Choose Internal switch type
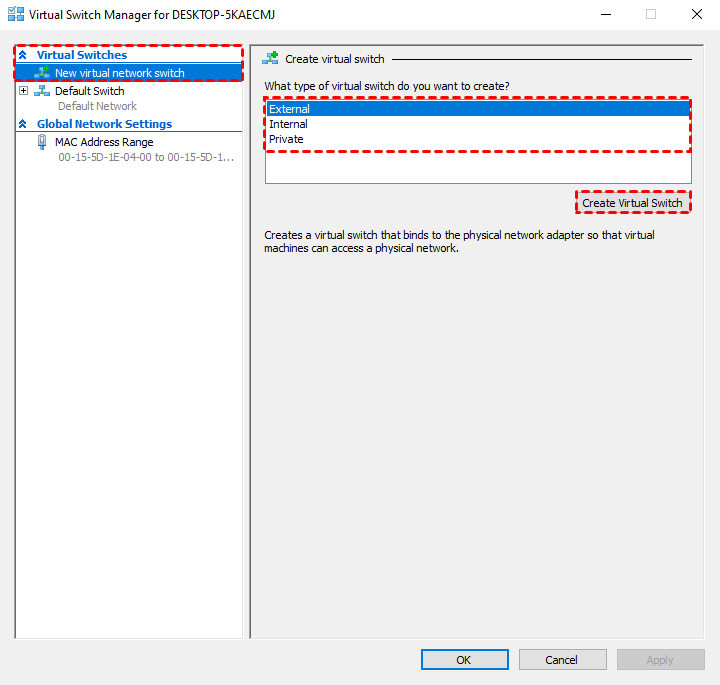The height and width of the screenshot is (685, 720). 288,124
